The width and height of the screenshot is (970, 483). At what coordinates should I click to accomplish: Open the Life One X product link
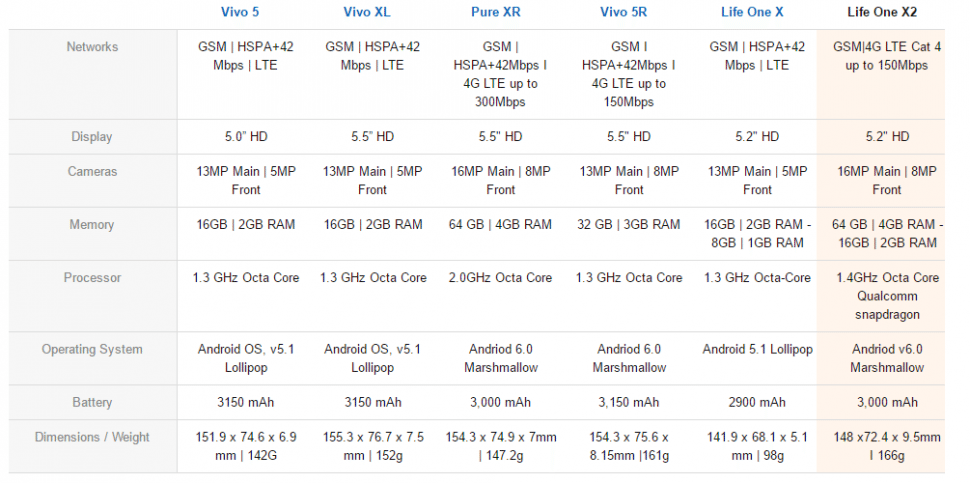point(752,12)
